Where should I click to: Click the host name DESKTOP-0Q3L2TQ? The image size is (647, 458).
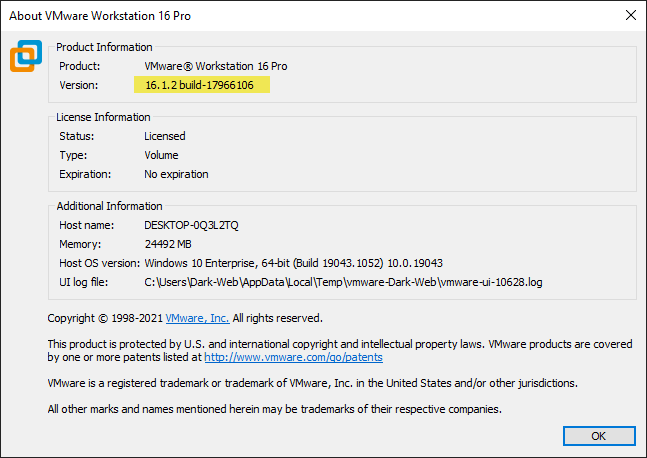tap(191, 225)
